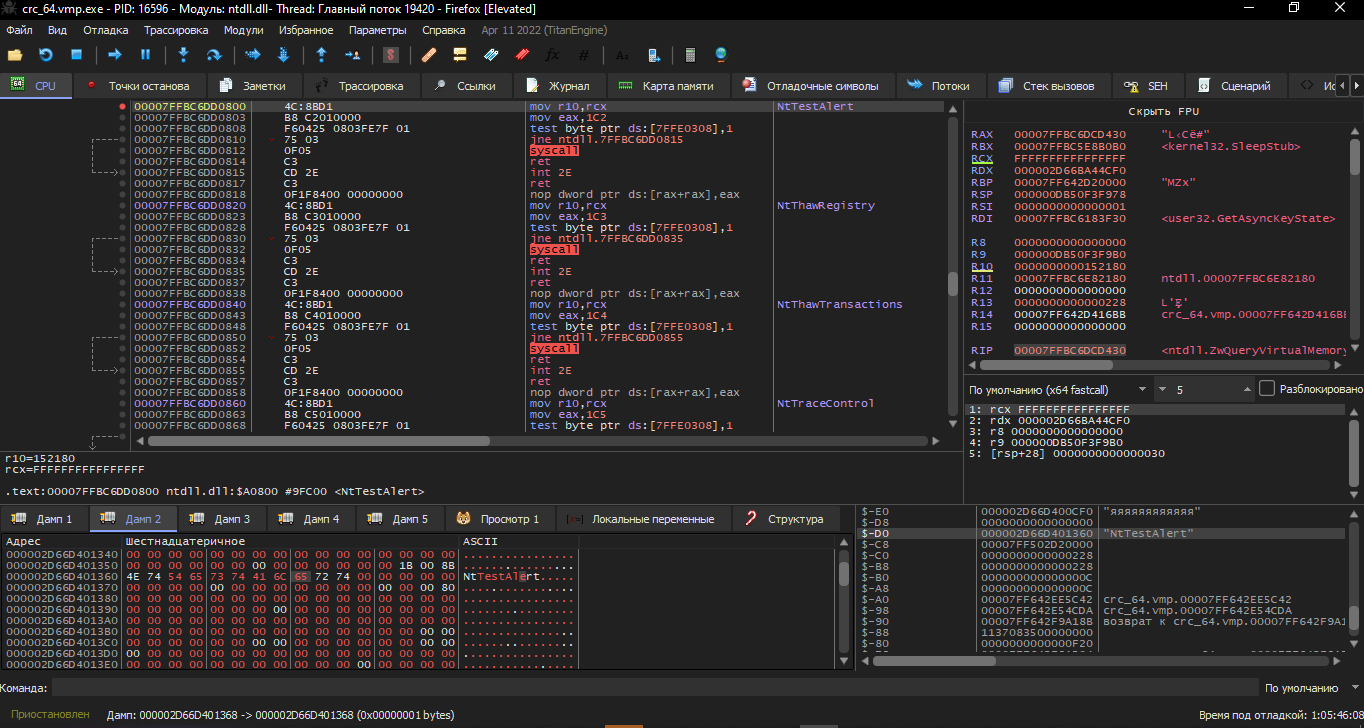This screenshot has height=728, width=1364.
Task: Open the calculator icon
Action: click(690, 55)
